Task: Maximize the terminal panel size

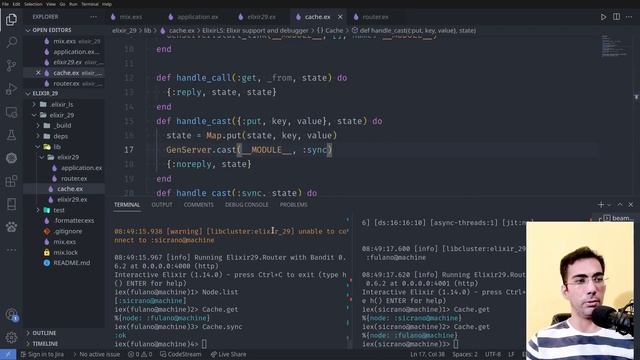Action: pos(620,204)
